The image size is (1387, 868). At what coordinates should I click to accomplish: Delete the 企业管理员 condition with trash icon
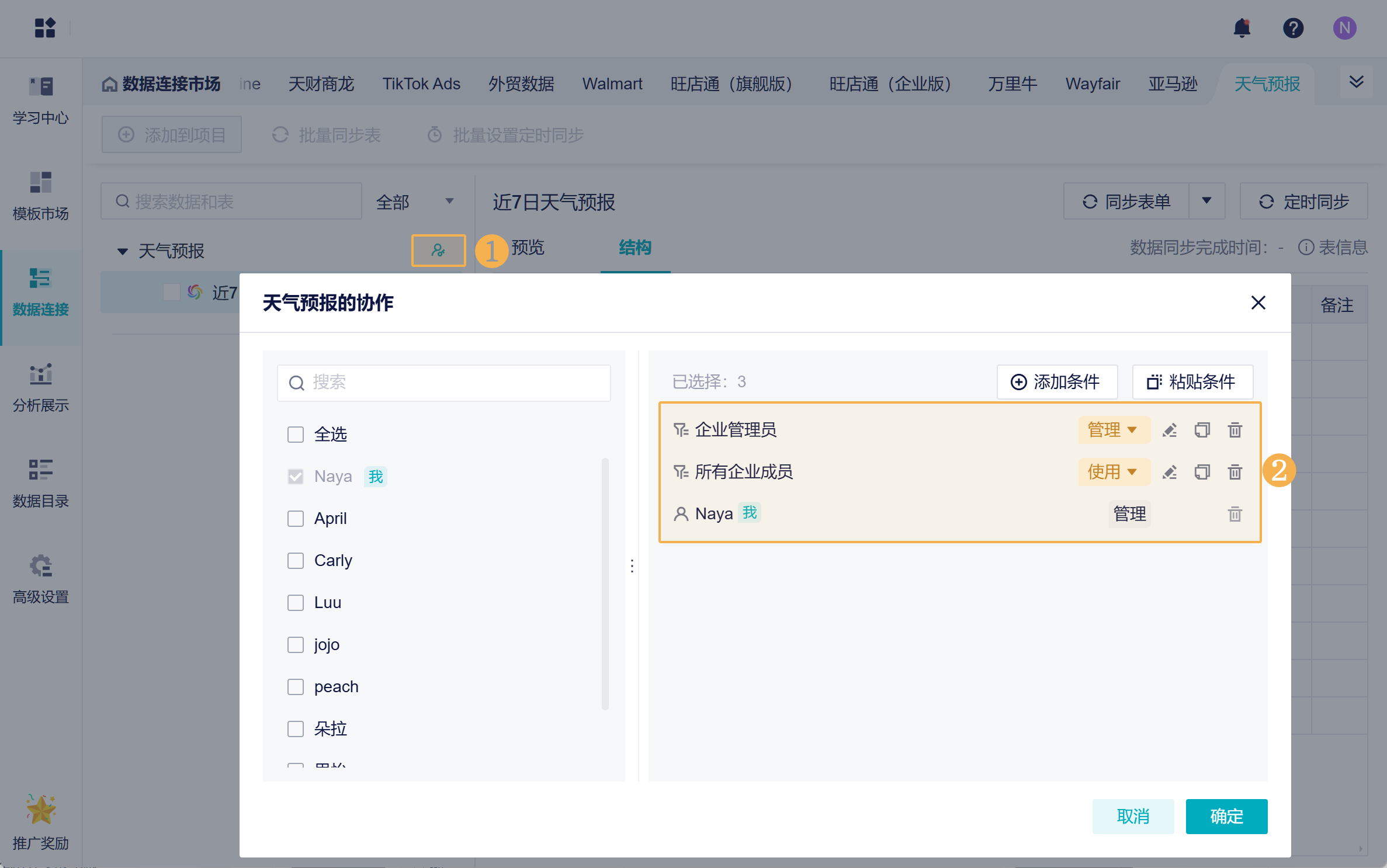[1235, 430]
